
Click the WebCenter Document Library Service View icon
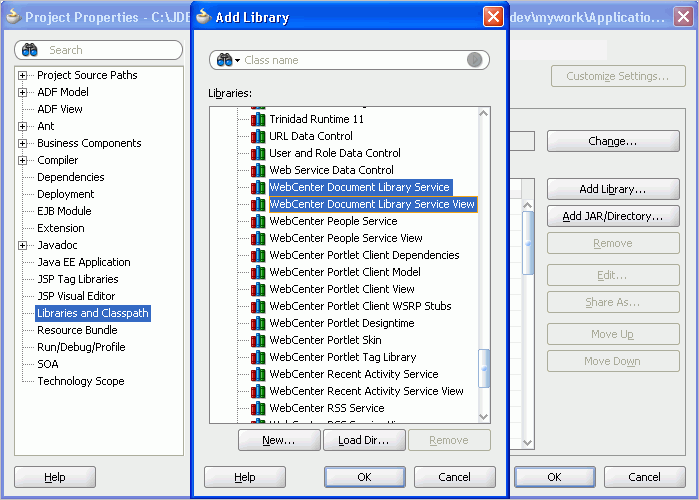[x=258, y=205]
